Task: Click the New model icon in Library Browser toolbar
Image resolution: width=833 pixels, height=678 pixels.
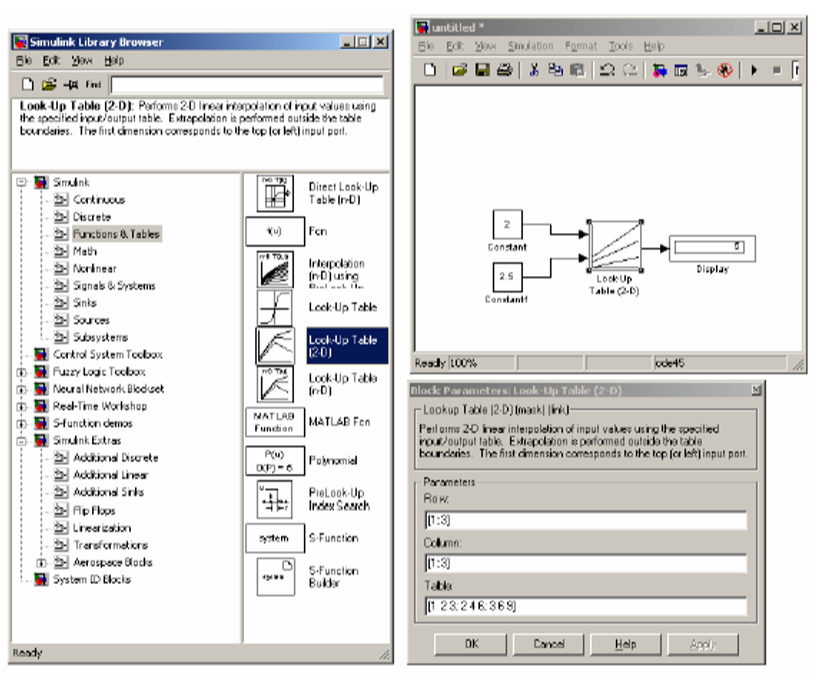Action: [28, 84]
